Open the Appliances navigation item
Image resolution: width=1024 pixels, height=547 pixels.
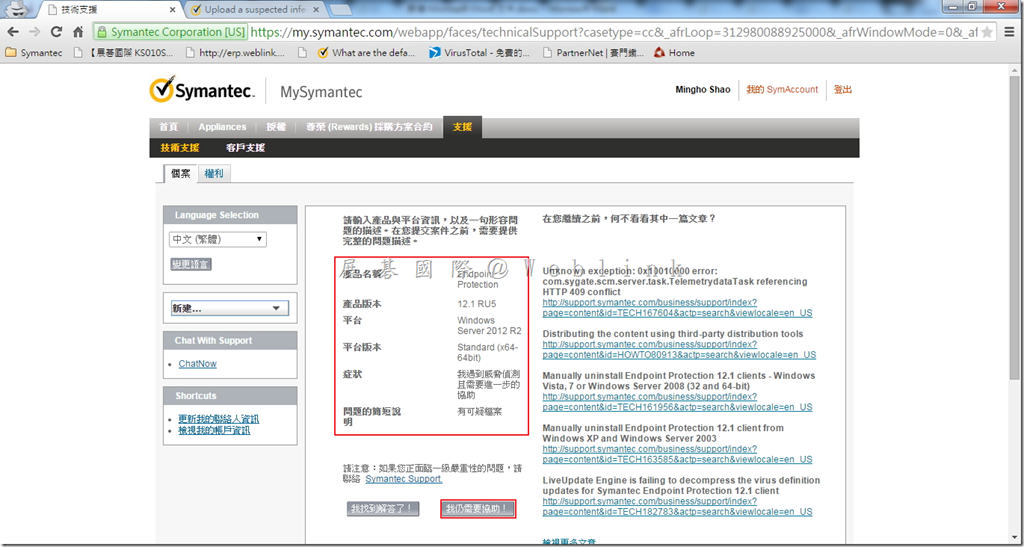click(222, 127)
